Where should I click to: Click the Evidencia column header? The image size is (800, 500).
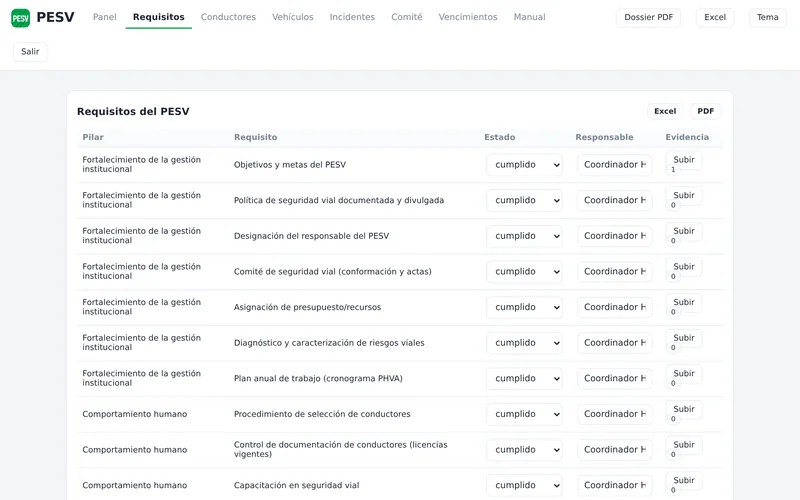coord(687,137)
